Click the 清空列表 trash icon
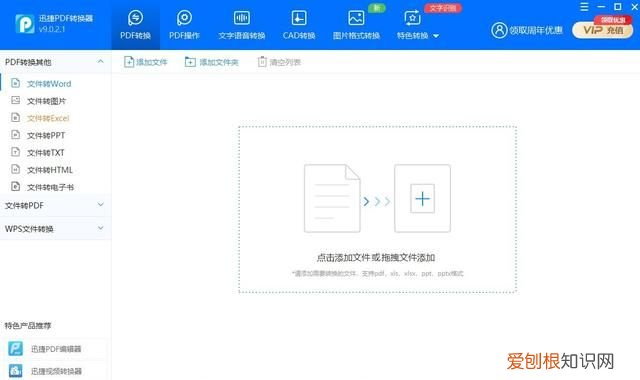The image size is (640, 380). click(262, 62)
